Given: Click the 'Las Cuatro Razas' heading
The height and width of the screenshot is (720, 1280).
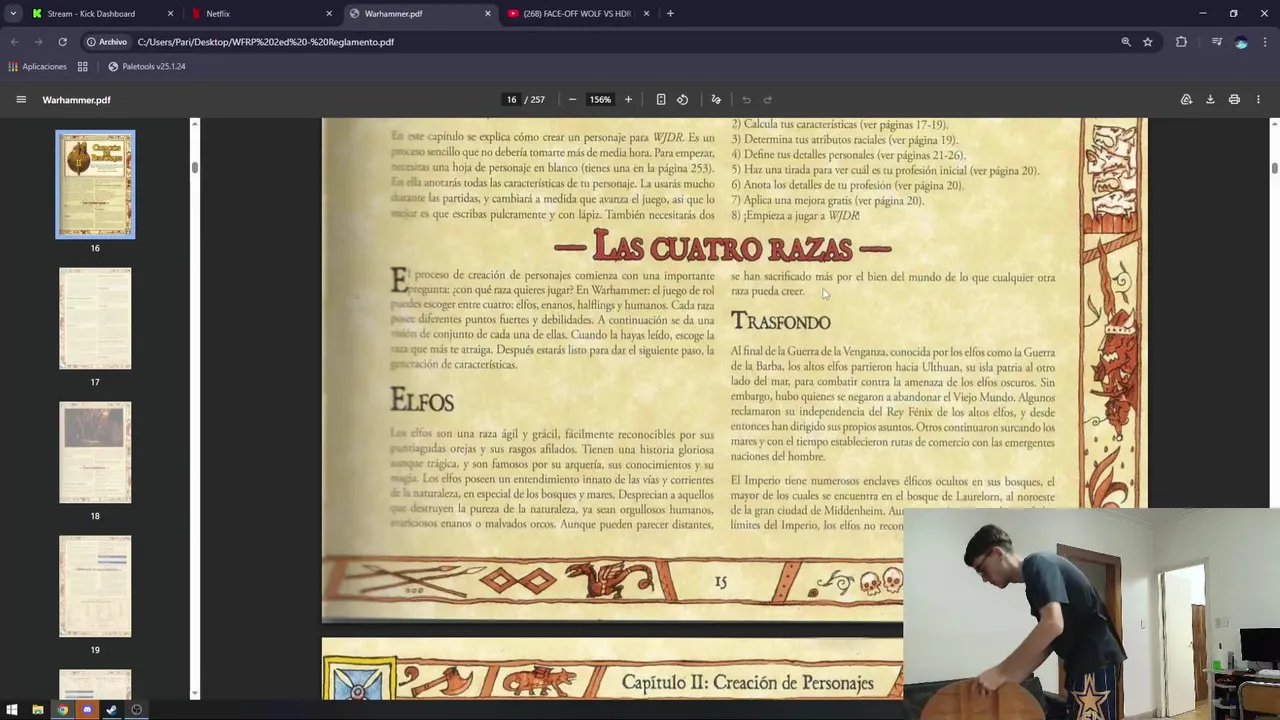Looking at the screenshot, I should point(722,246).
